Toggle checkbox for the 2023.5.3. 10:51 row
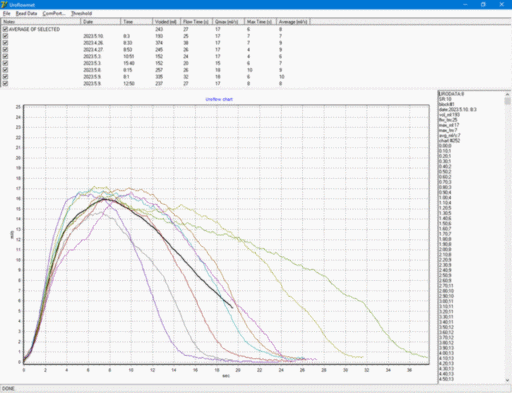512x393 pixels. click(x=5, y=56)
